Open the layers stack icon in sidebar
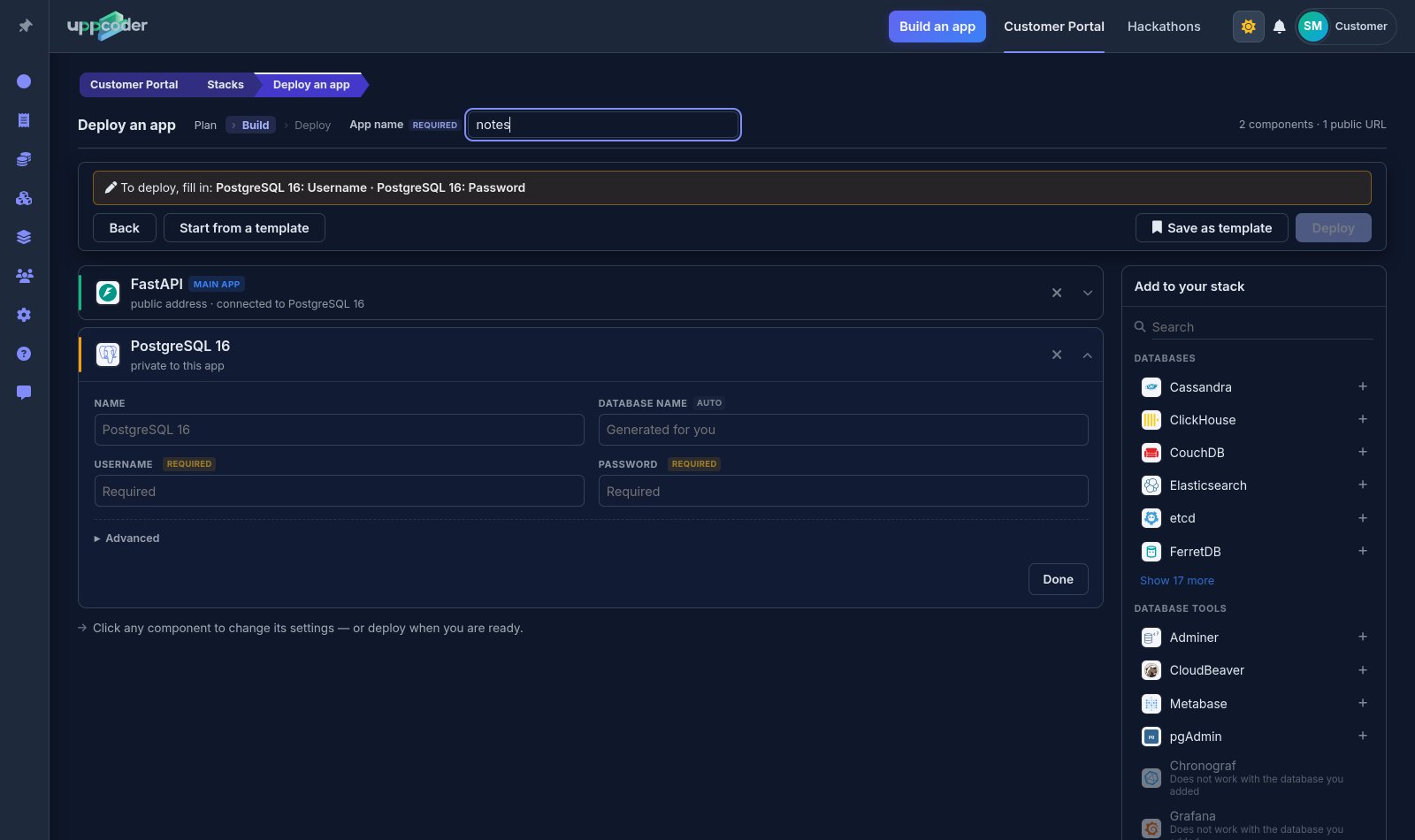 click(x=24, y=237)
